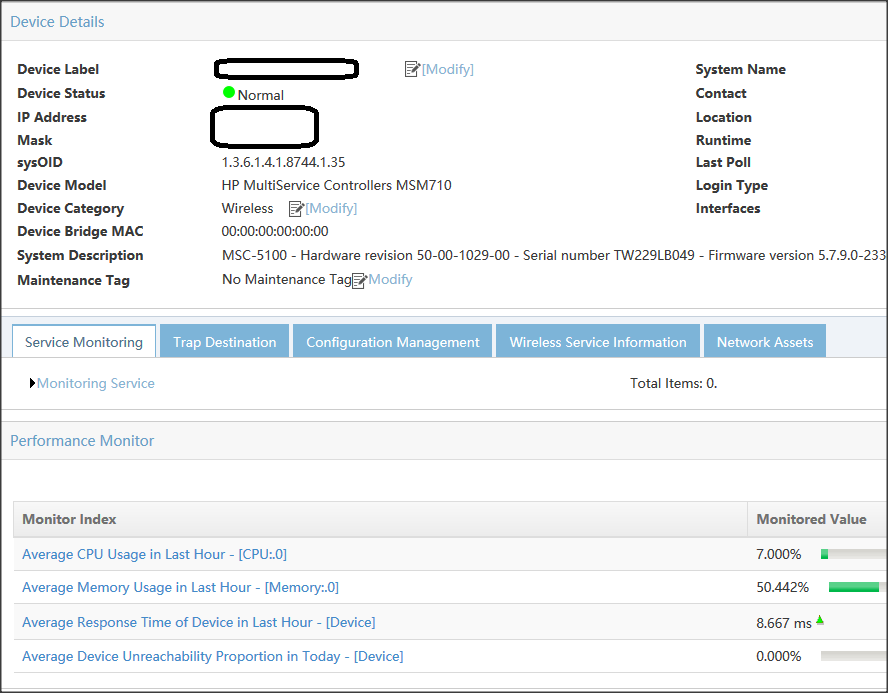Click the bridge MAC 00:00:00:00:00:00 value

point(275,231)
